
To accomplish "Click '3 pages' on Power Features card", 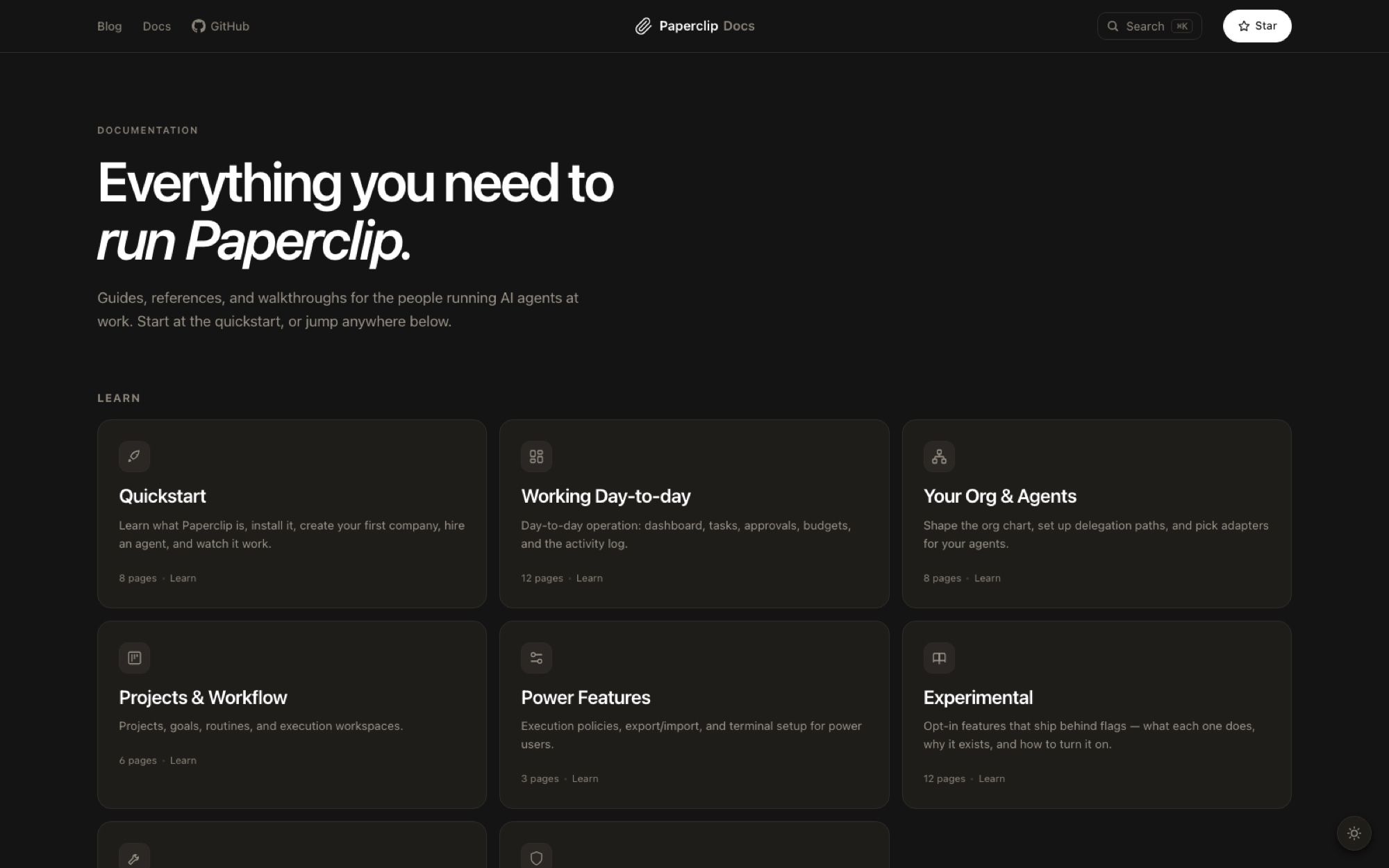I will point(540,778).
